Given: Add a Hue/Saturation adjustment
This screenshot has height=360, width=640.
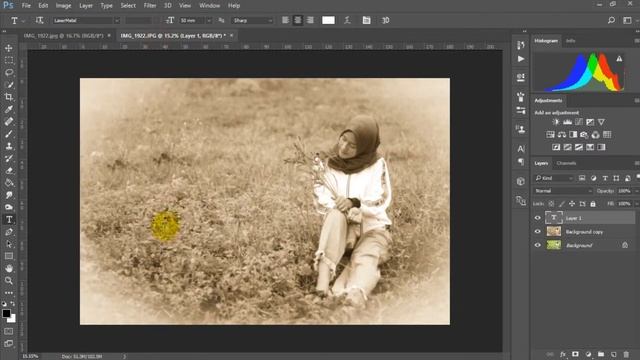Looking at the screenshot, I should click(x=550, y=135).
